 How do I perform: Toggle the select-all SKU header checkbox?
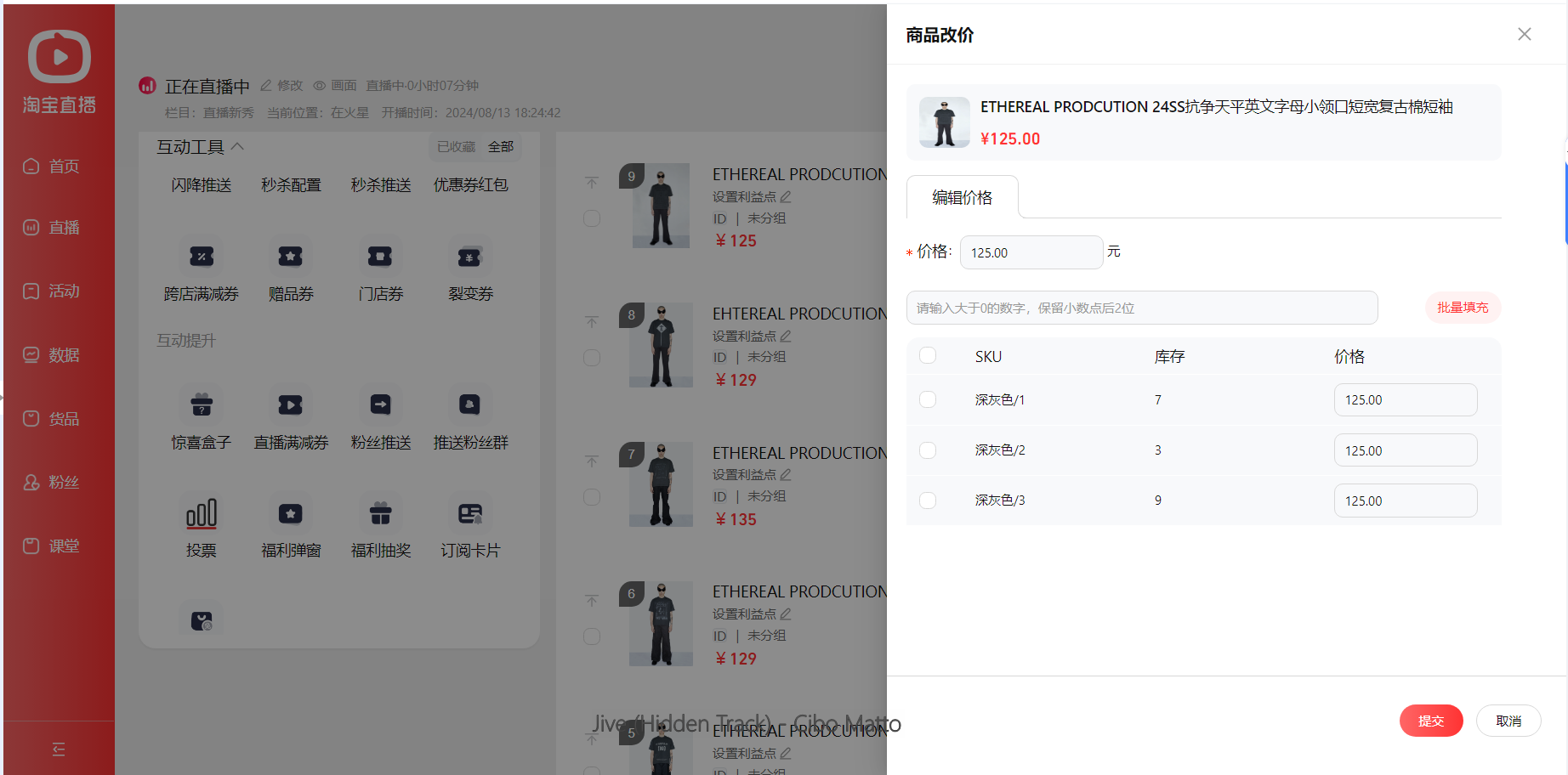928,355
